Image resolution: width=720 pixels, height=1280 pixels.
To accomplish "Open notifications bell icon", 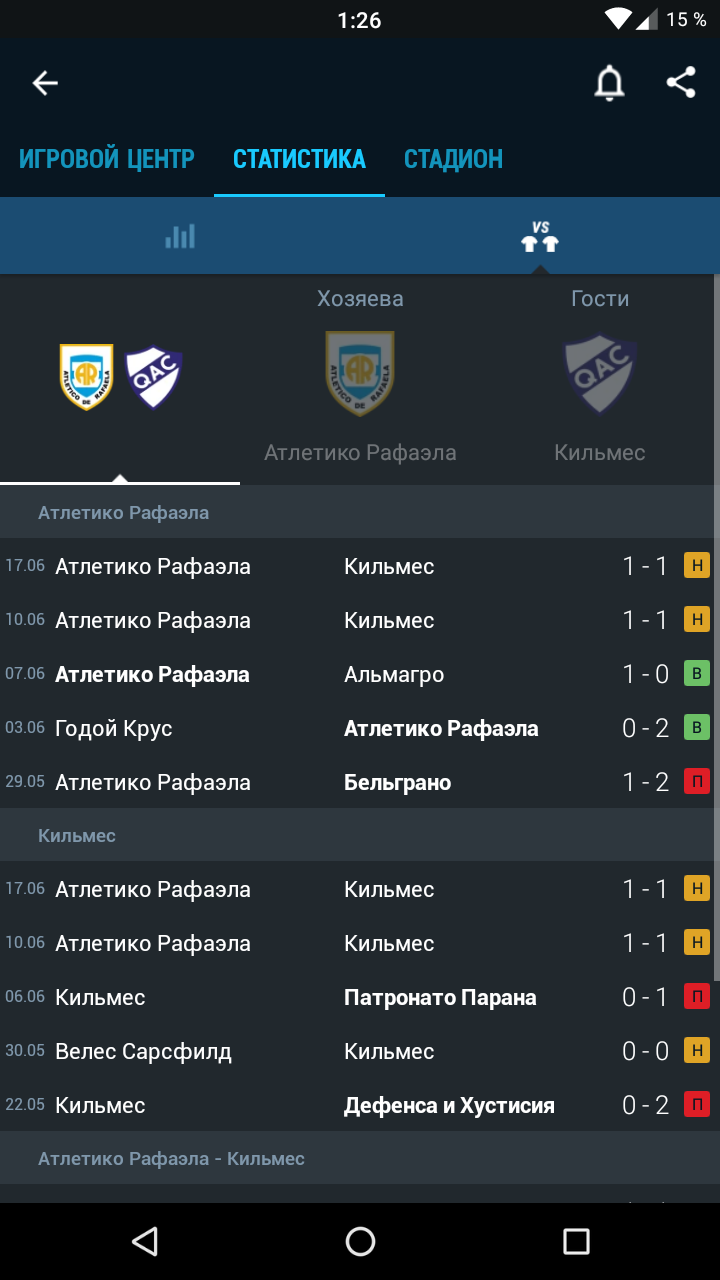I will [x=609, y=83].
